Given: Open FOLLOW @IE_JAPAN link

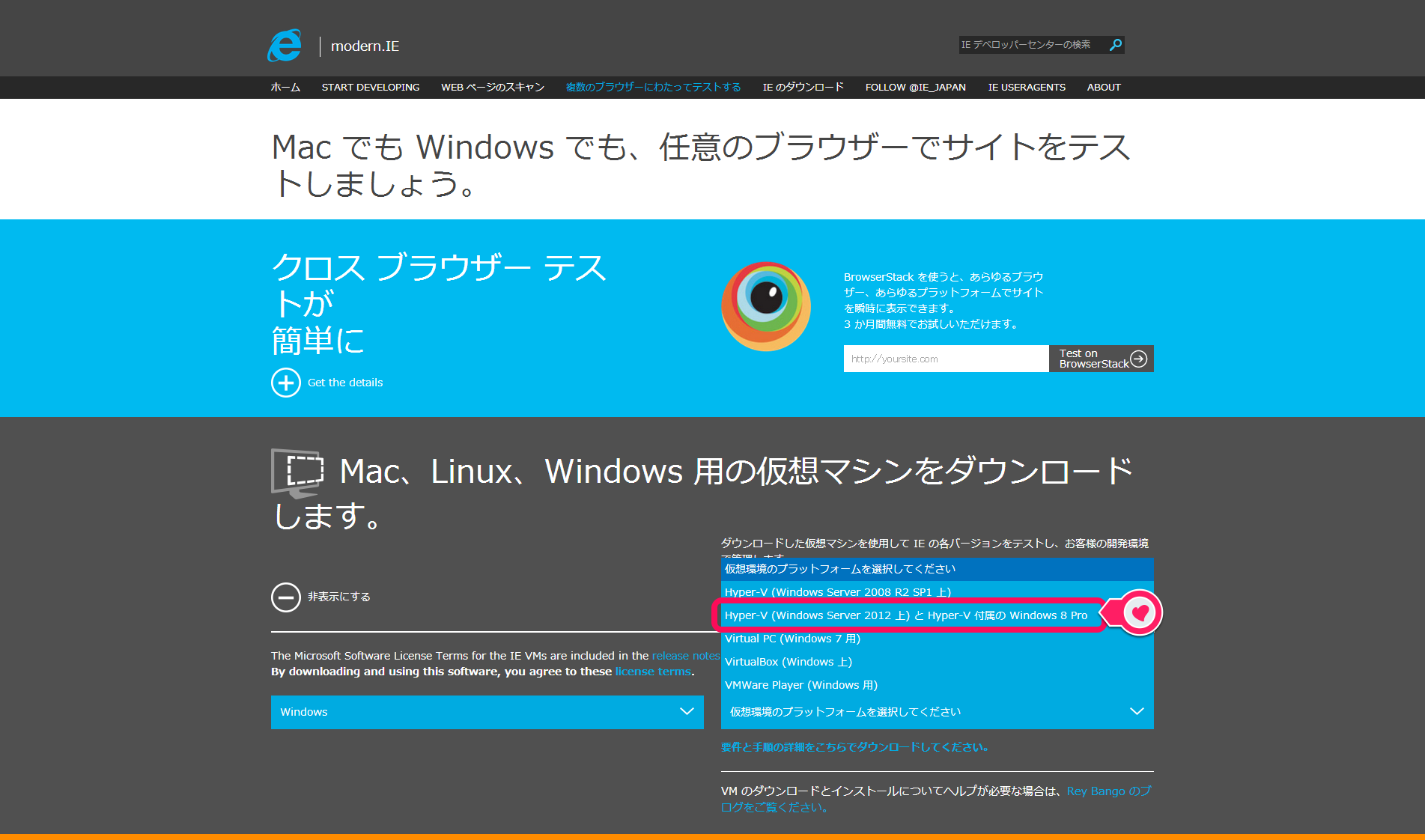Looking at the screenshot, I should (916, 88).
